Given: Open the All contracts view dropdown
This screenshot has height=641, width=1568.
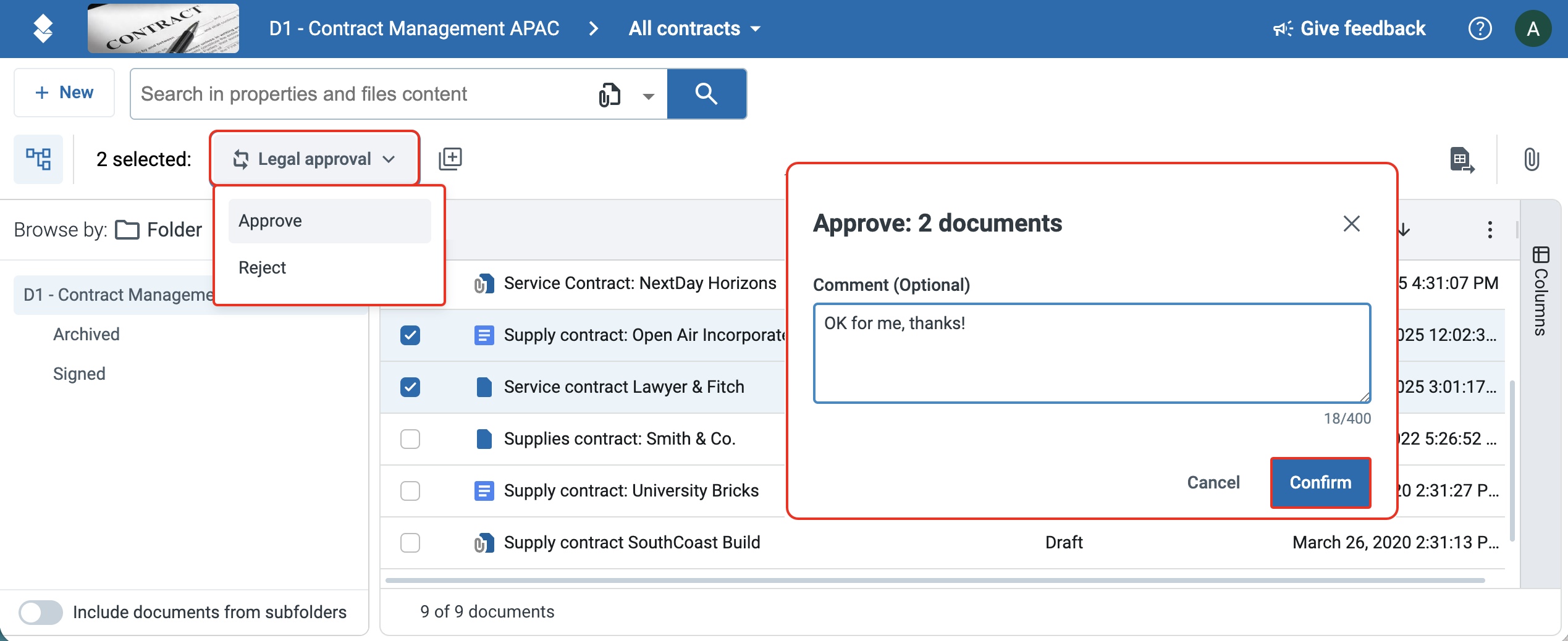Looking at the screenshot, I should click(x=694, y=28).
